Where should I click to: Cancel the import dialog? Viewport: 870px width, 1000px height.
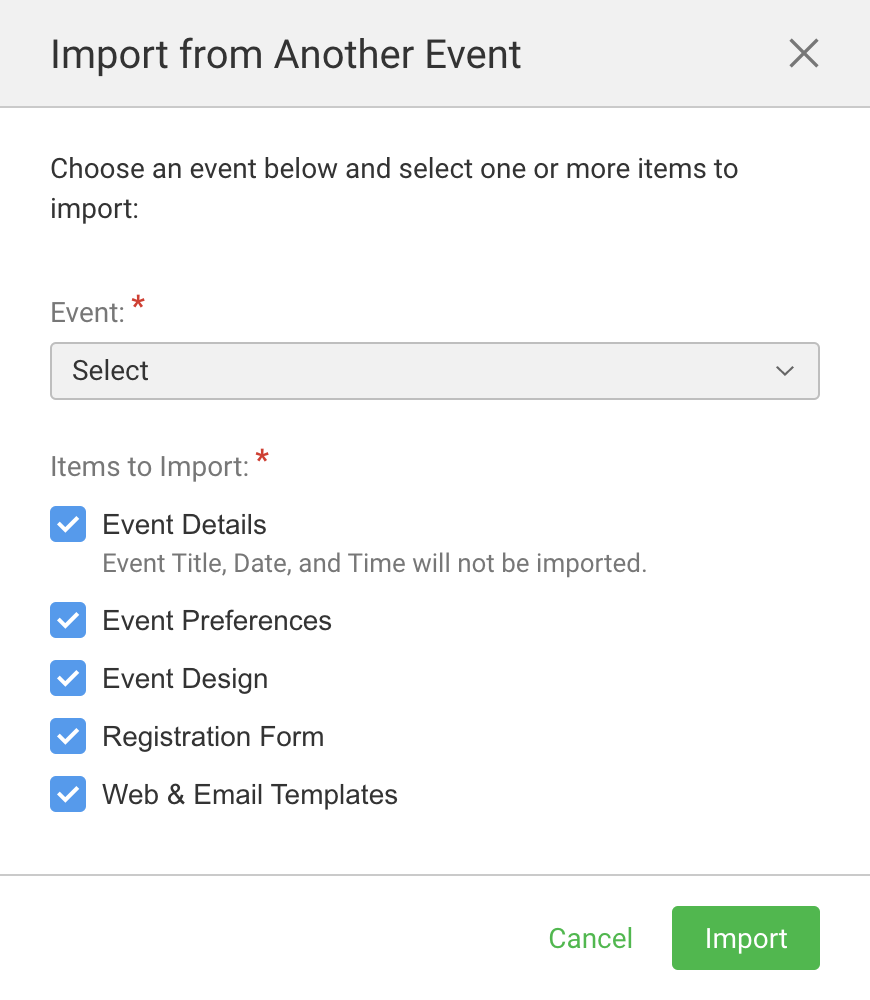[x=591, y=938]
